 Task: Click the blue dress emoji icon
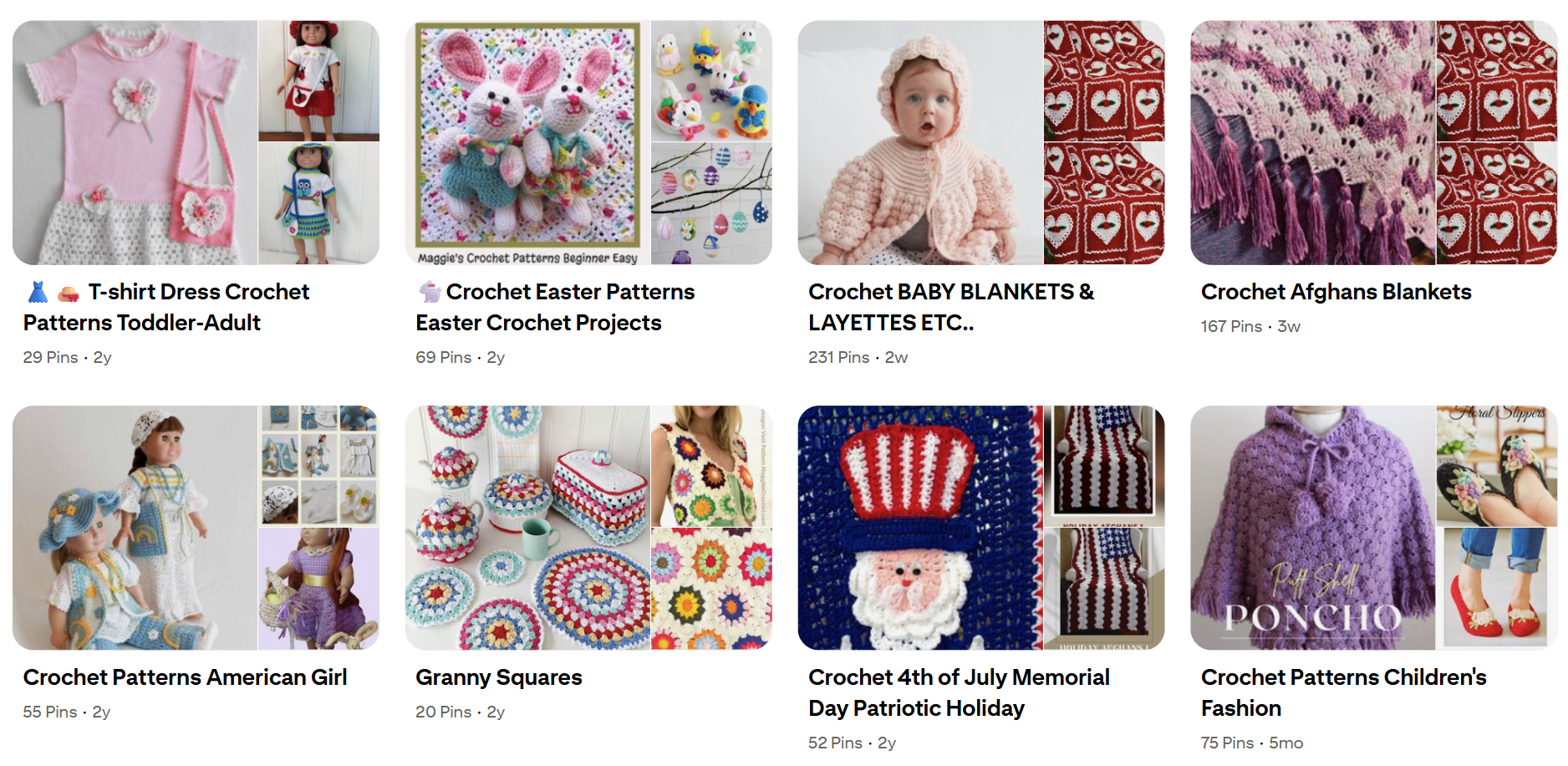[x=38, y=292]
